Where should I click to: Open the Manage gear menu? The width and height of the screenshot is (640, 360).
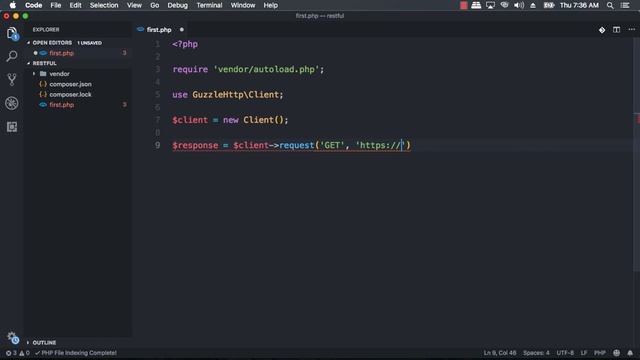[13, 338]
